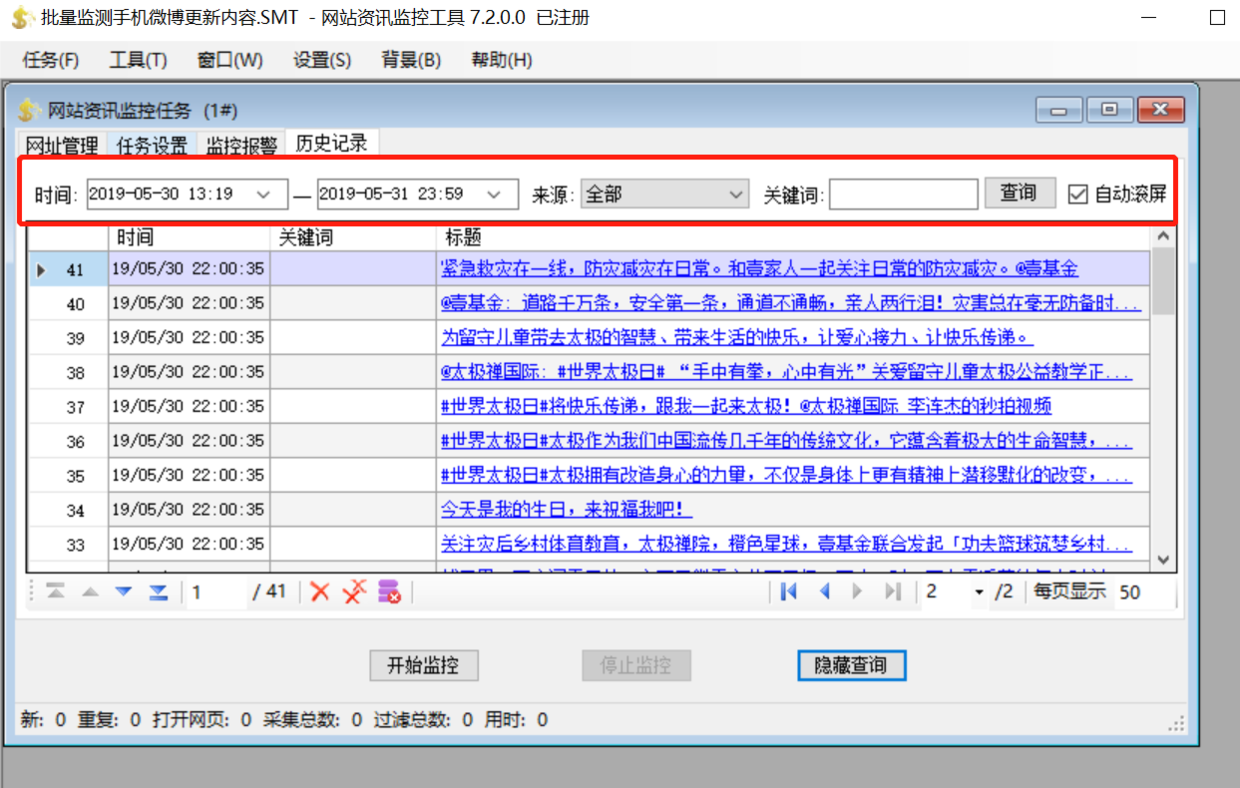This screenshot has width=1240, height=788.
Task: Jump to last record using bottom arrow icon
Action: coord(158,592)
